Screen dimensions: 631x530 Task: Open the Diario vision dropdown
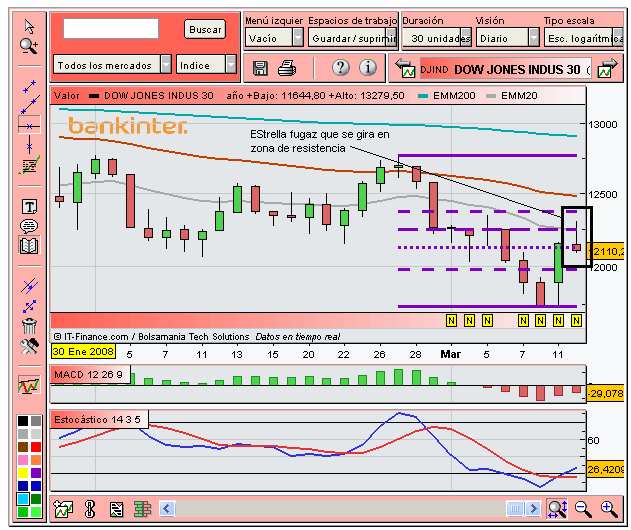tap(507, 38)
